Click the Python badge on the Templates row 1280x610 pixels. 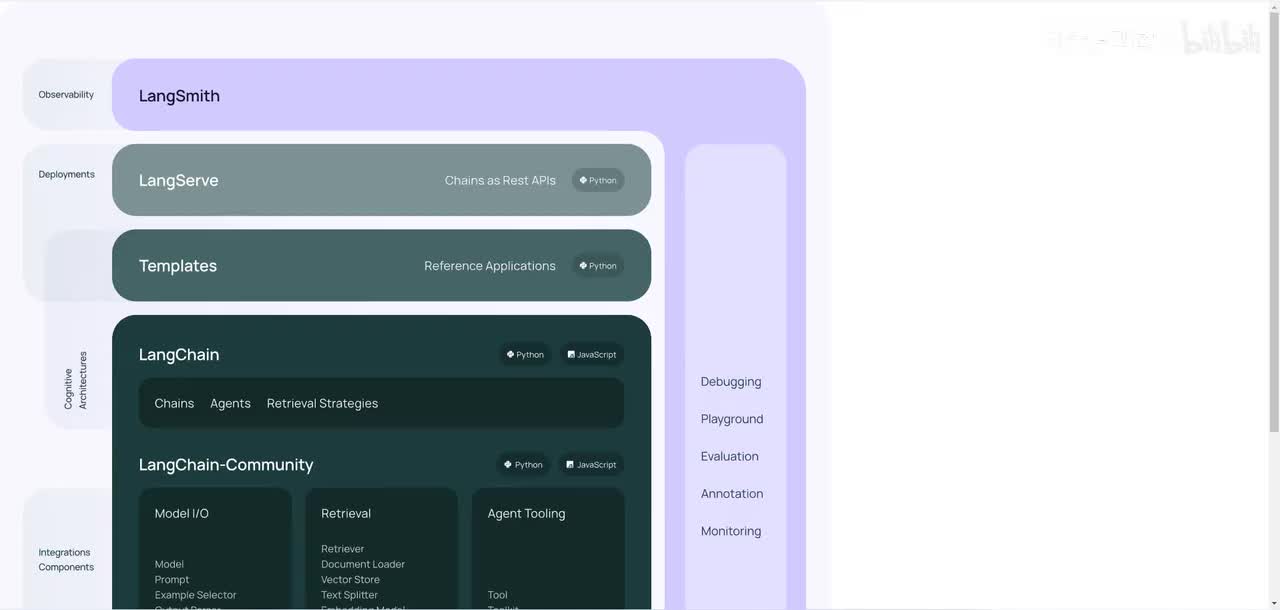point(598,266)
